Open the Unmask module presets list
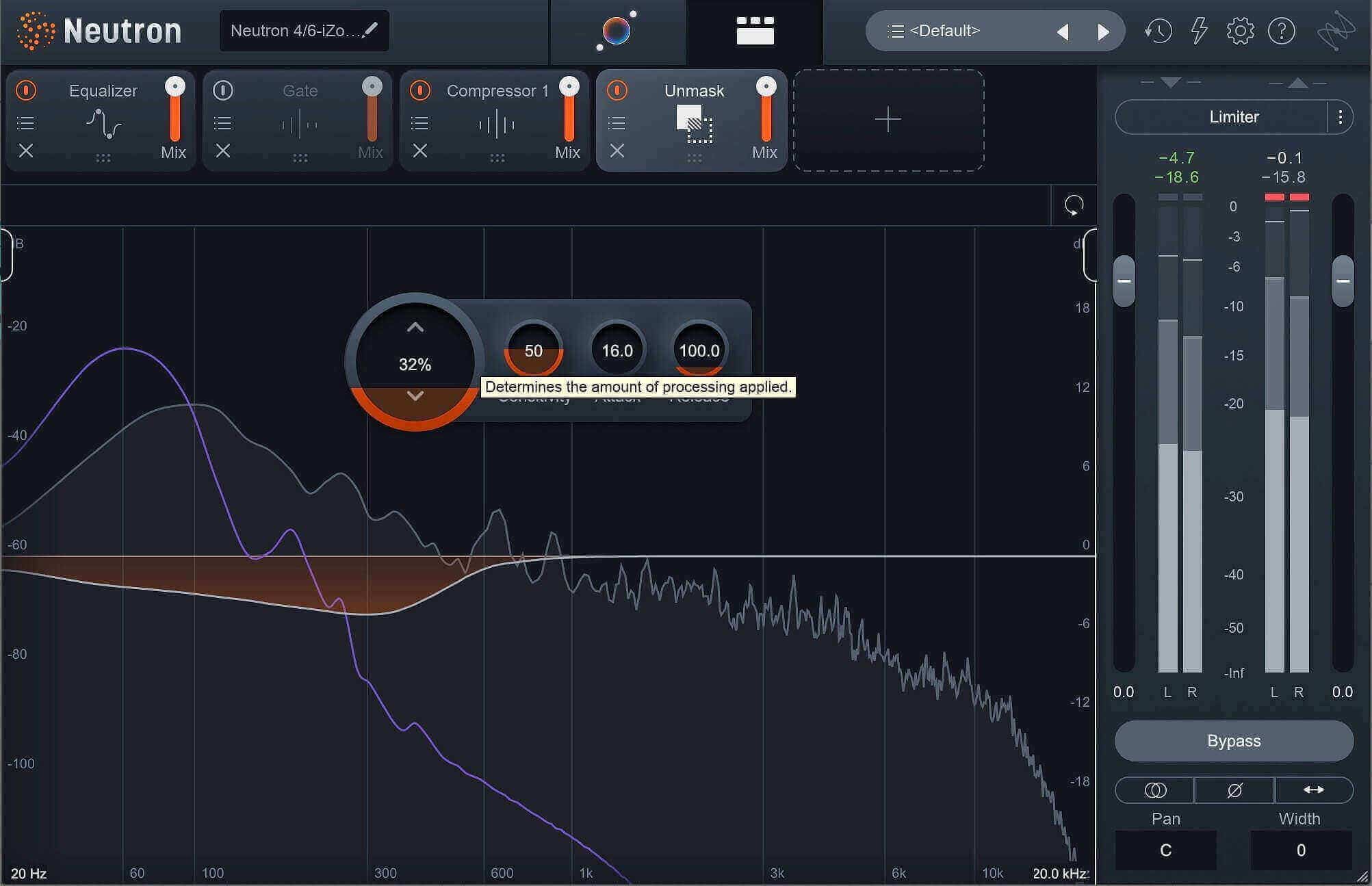 point(617,123)
